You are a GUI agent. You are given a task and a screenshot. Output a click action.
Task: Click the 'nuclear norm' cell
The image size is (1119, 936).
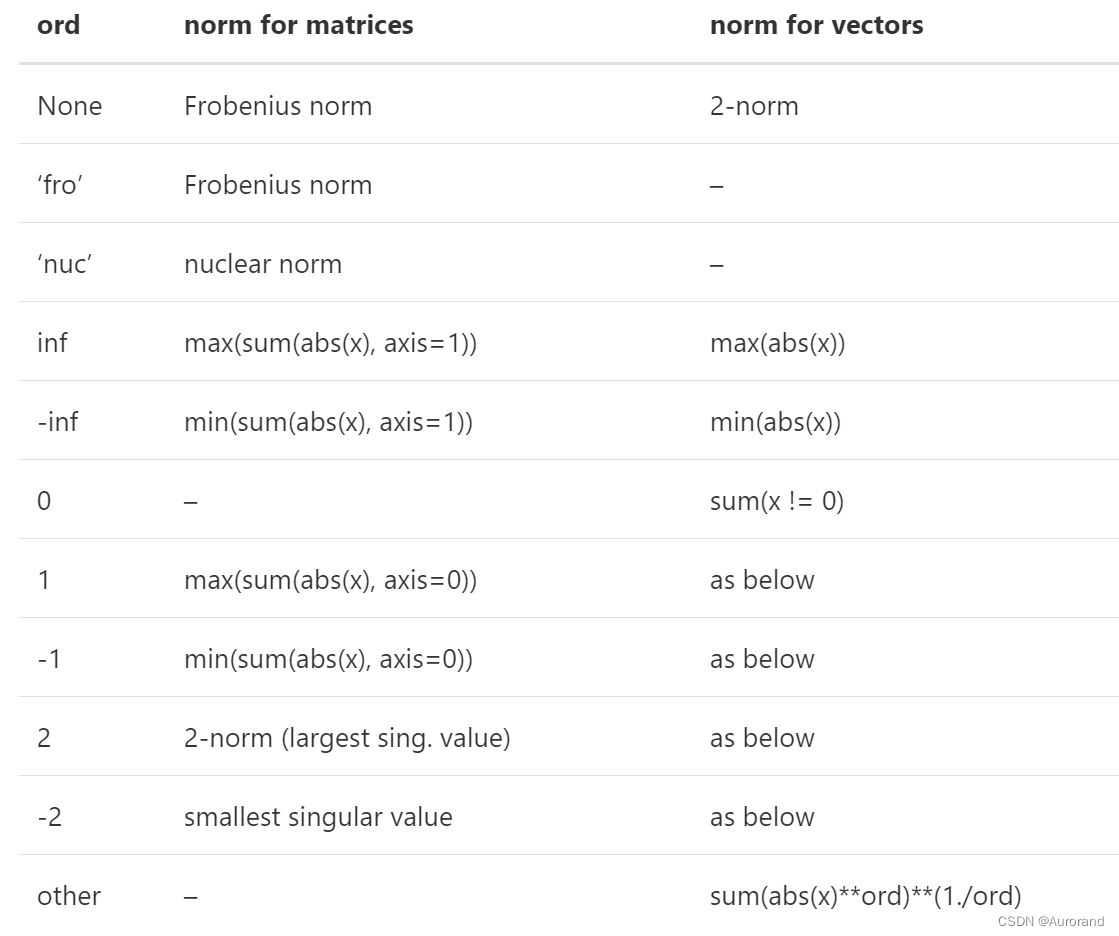click(263, 264)
